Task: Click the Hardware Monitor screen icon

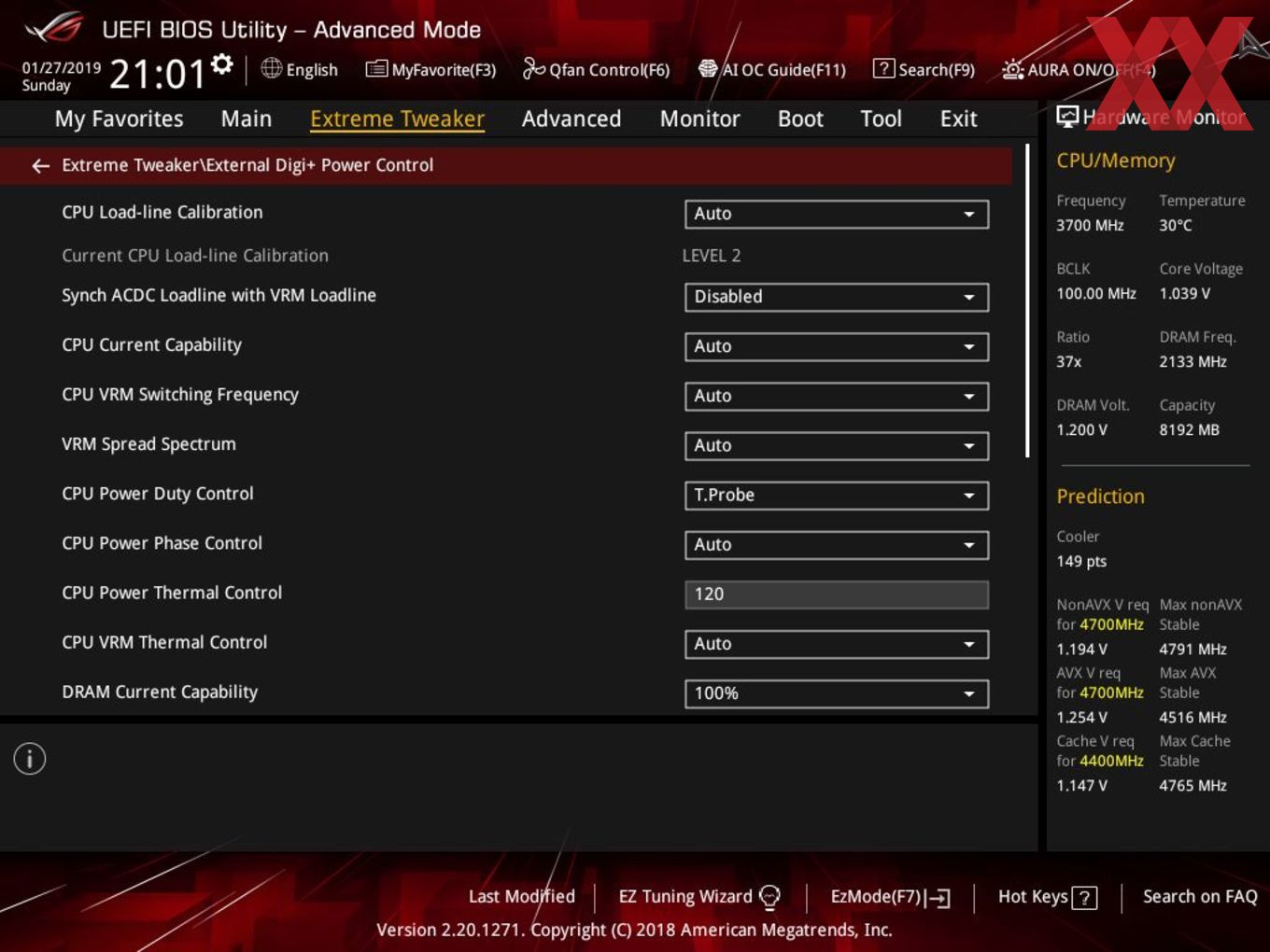Action: pyautogui.click(x=1067, y=117)
